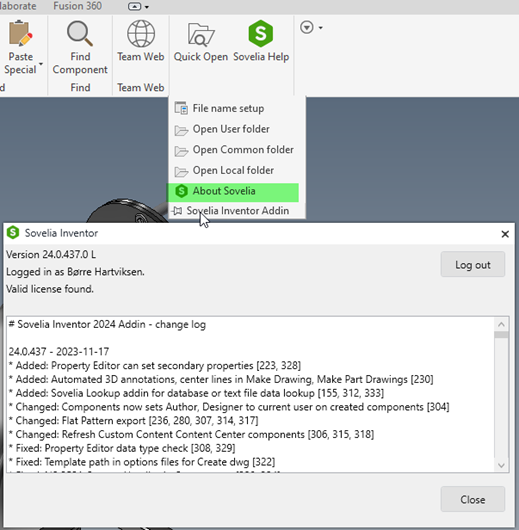Click the Quick Open folder icon
Viewport: 519px width, 530px height.
point(201,34)
